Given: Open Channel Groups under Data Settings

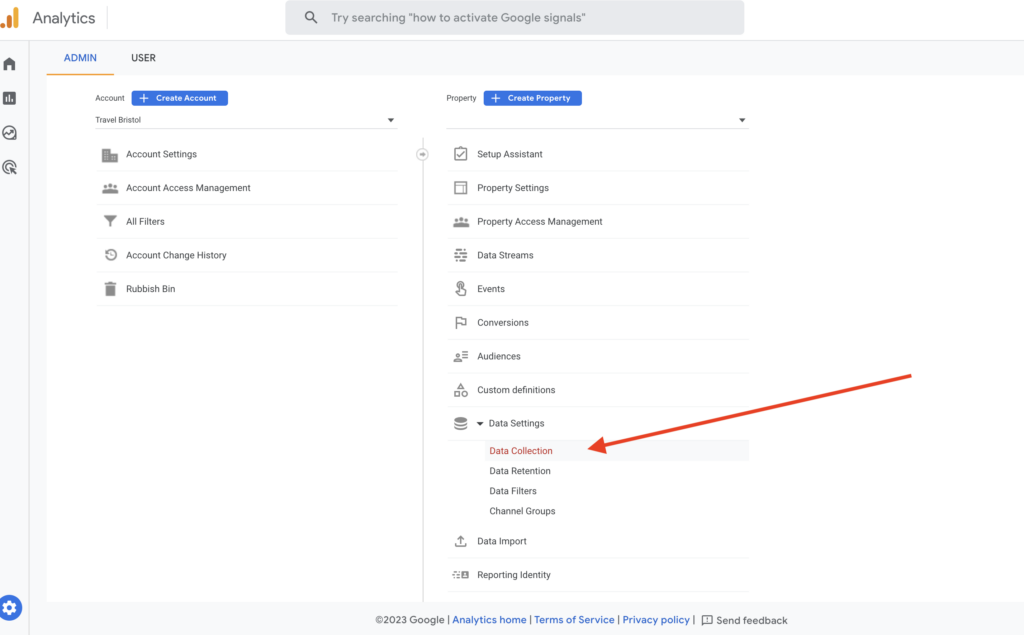Looking at the screenshot, I should [x=522, y=512].
